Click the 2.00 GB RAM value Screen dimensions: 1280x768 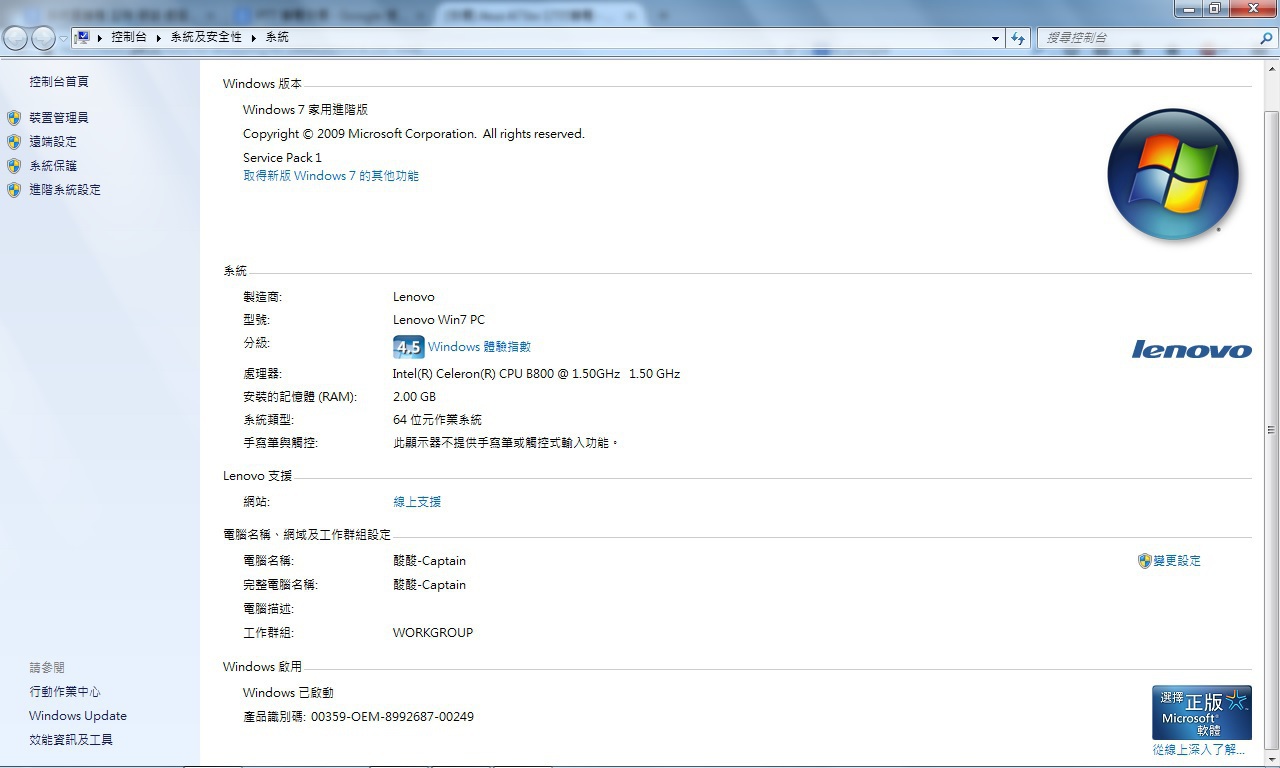414,397
